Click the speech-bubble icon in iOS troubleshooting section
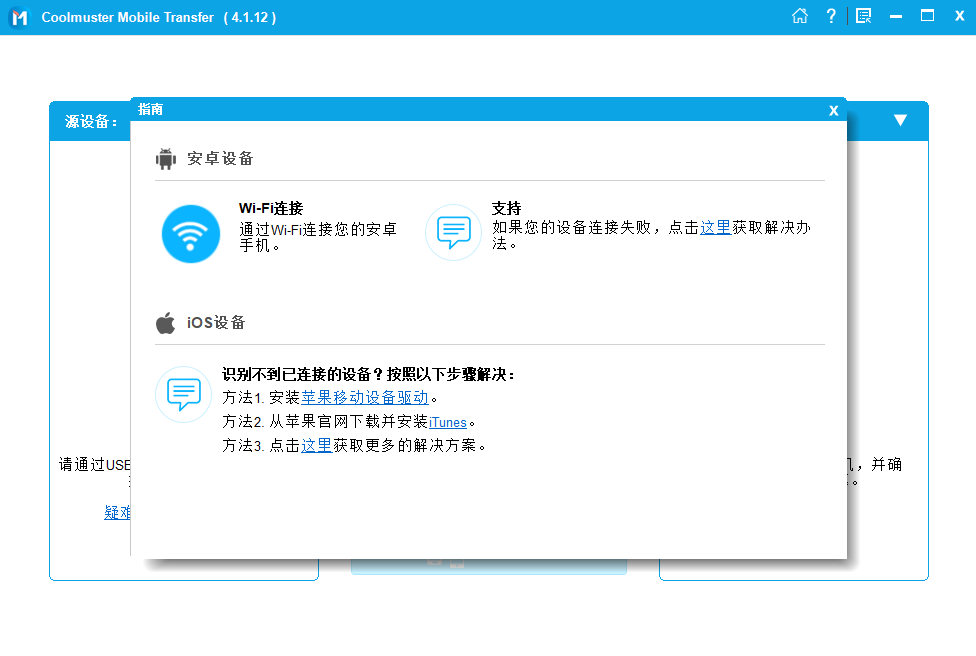 click(x=183, y=394)
